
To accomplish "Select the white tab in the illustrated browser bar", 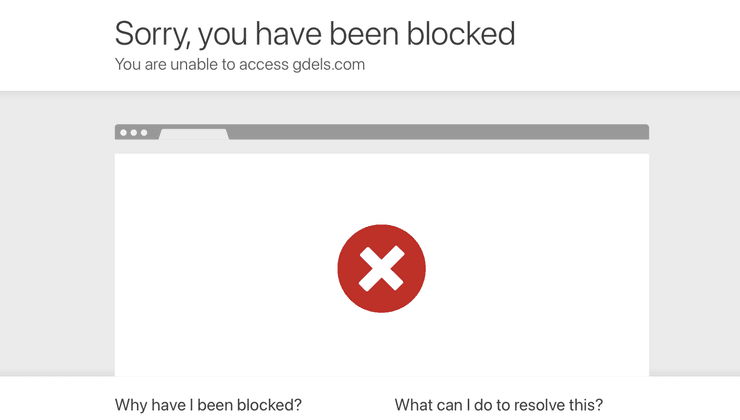I will (x=194, y=134).
